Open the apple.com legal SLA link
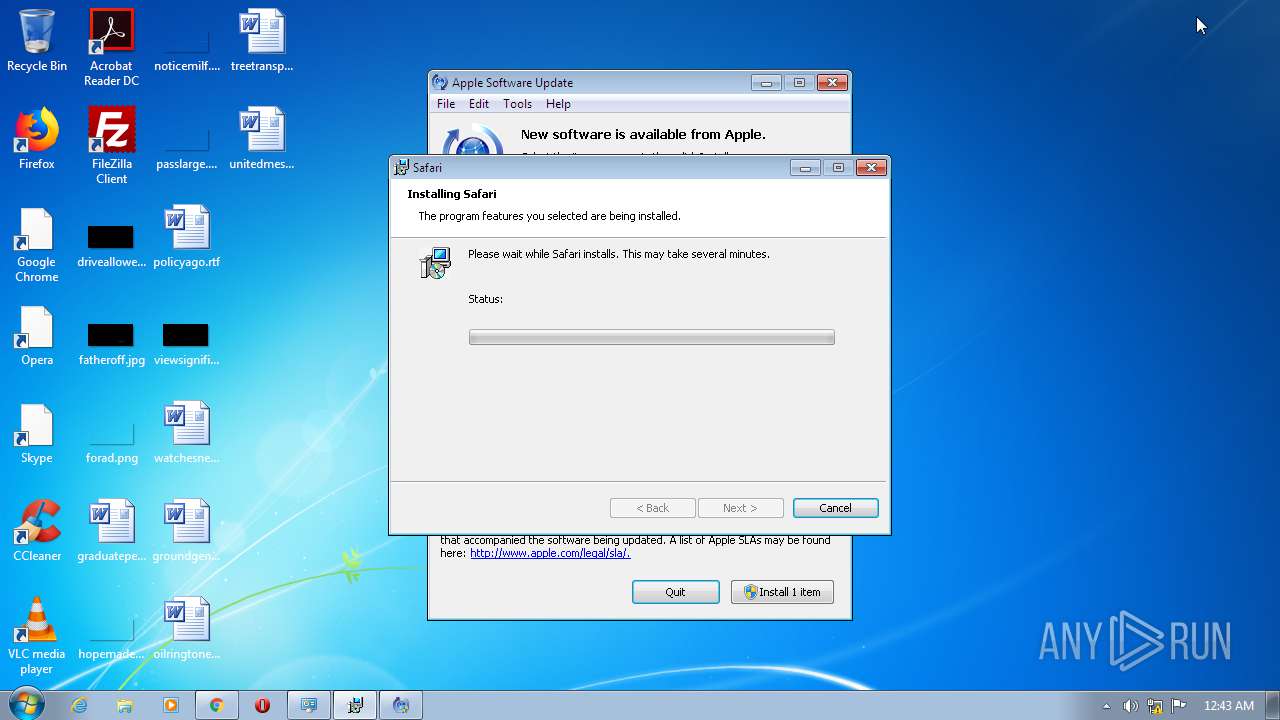 click(x=550, y=553)
